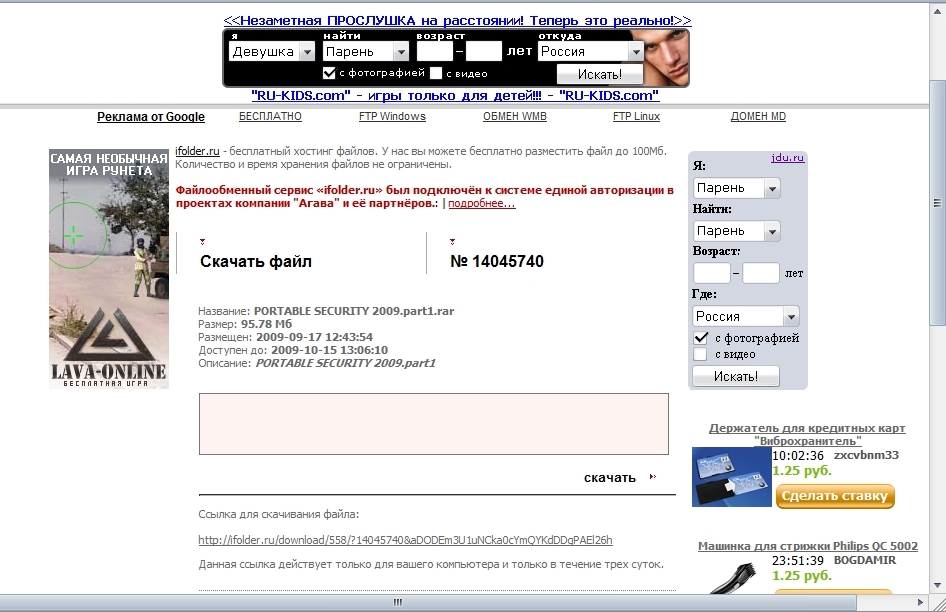
Task: Click the top banner Искать! button
Action: (600, 74)
